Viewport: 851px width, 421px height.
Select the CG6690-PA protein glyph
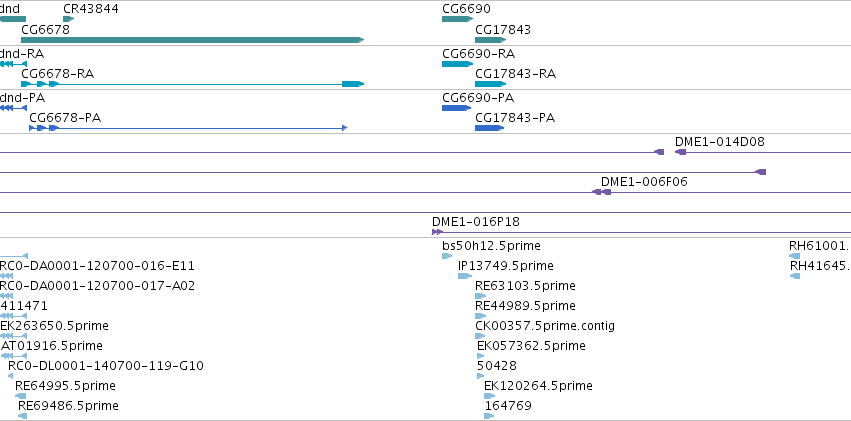456,108
